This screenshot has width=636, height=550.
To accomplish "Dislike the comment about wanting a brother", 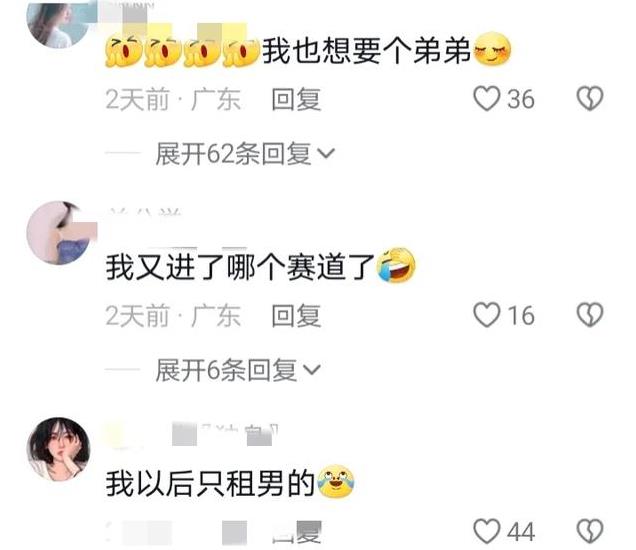I will (x=590, y=99).
